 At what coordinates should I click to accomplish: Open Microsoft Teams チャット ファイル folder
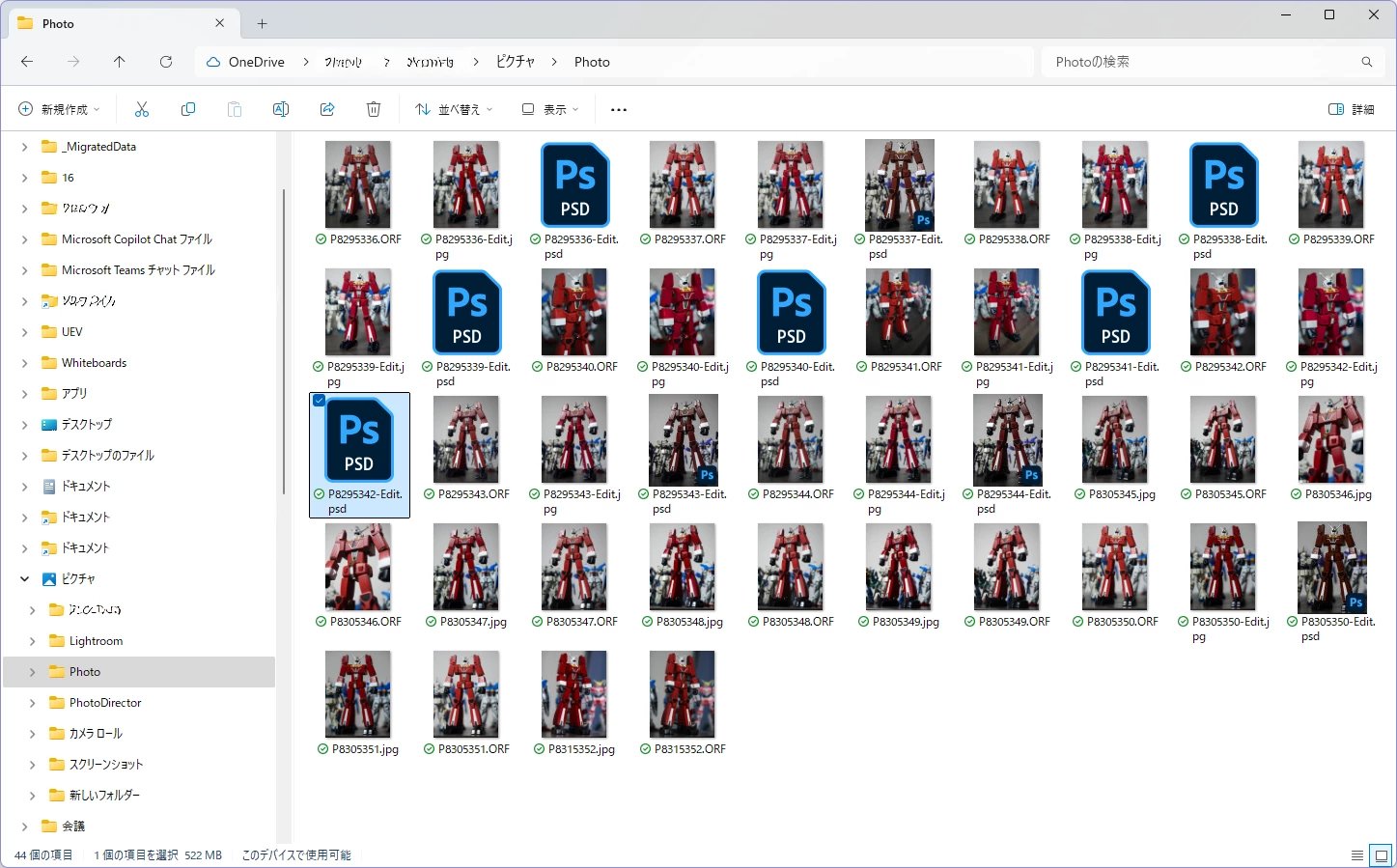138,270
